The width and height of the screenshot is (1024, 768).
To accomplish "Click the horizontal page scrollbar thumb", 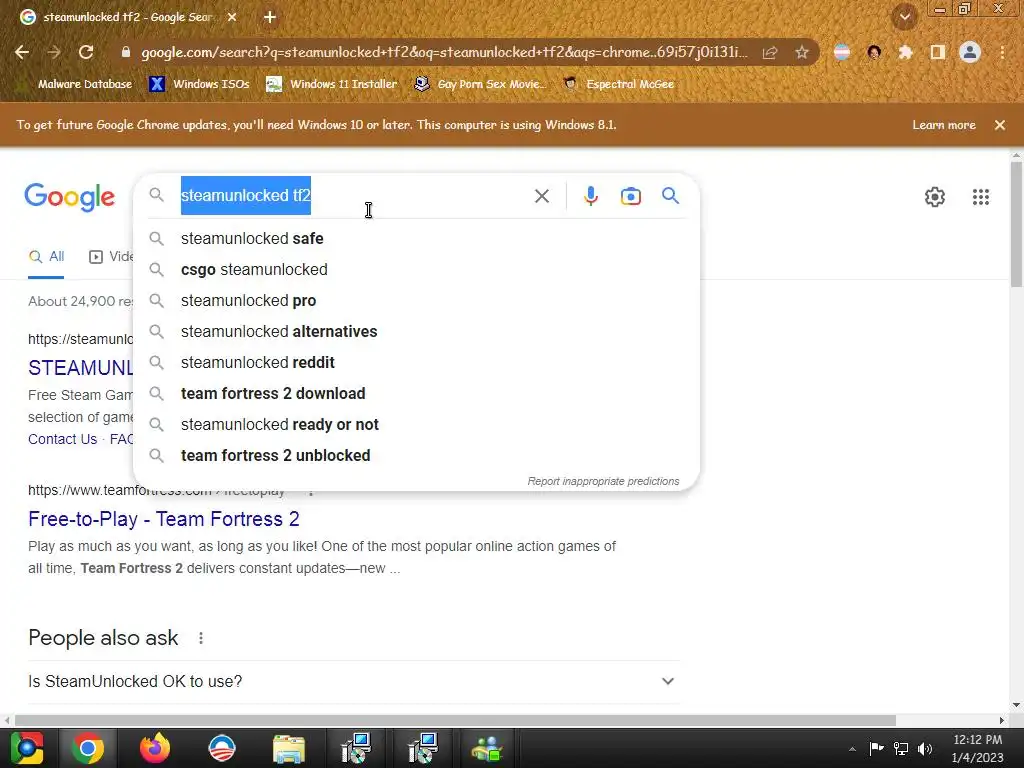I will click(x=455, y=720).
